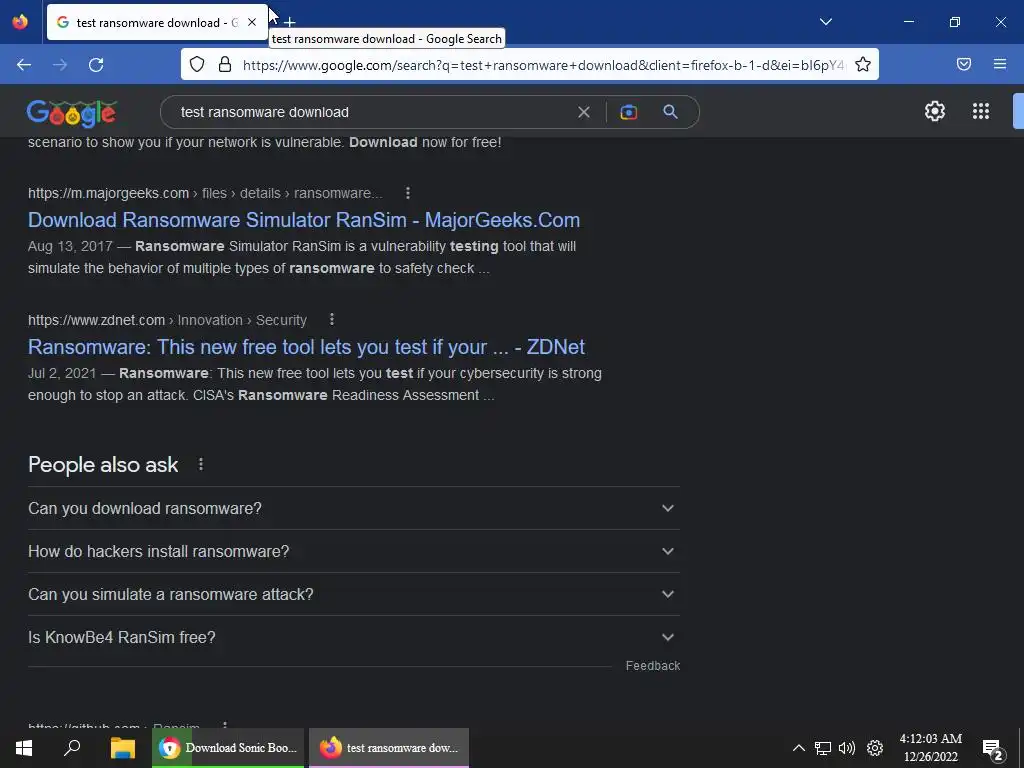The width and height of the screenshot is (1024, 768).
Task: Expand 'Can you download ransomware?'
Action: 354,508
